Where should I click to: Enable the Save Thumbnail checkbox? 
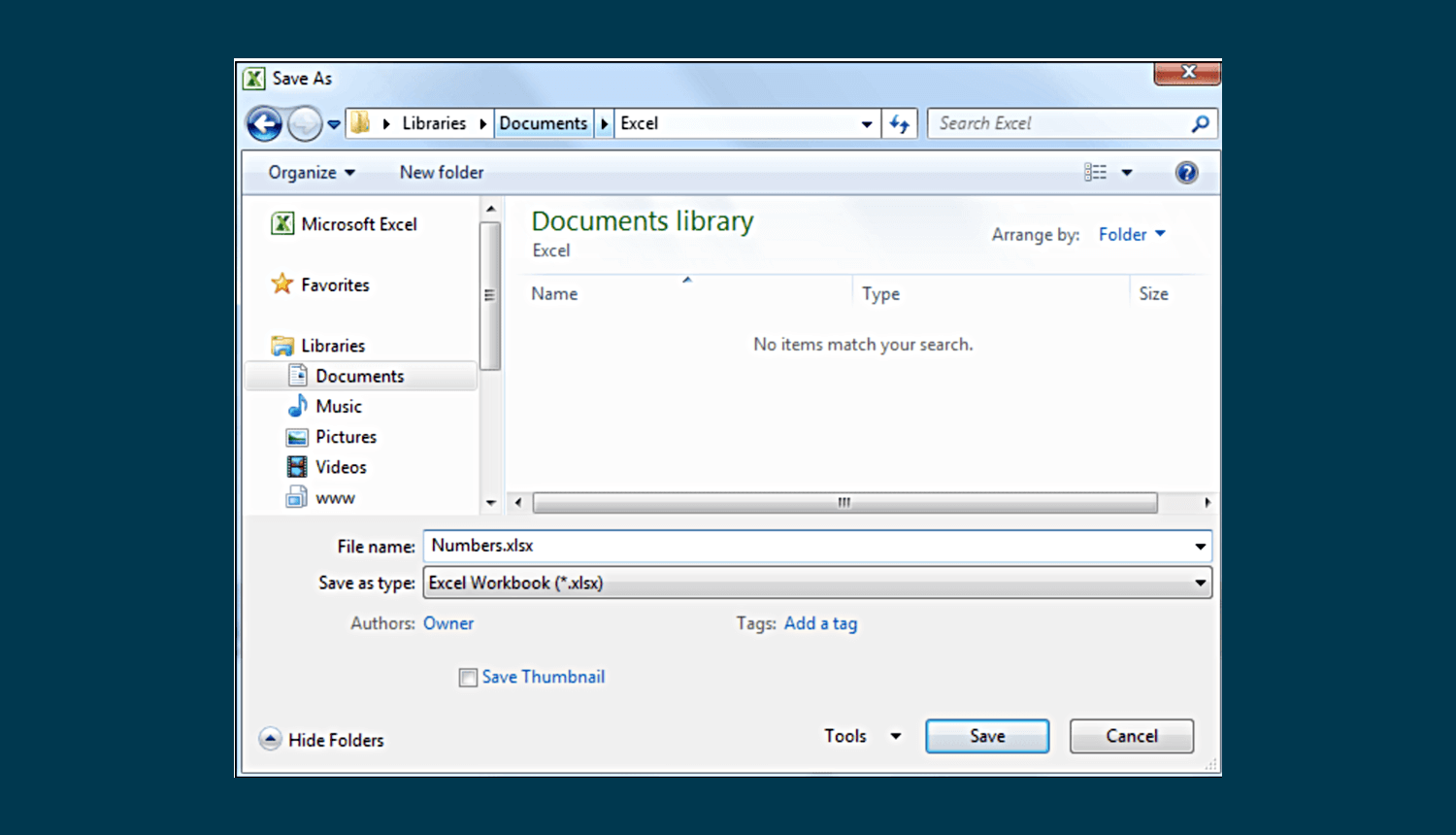468,677
